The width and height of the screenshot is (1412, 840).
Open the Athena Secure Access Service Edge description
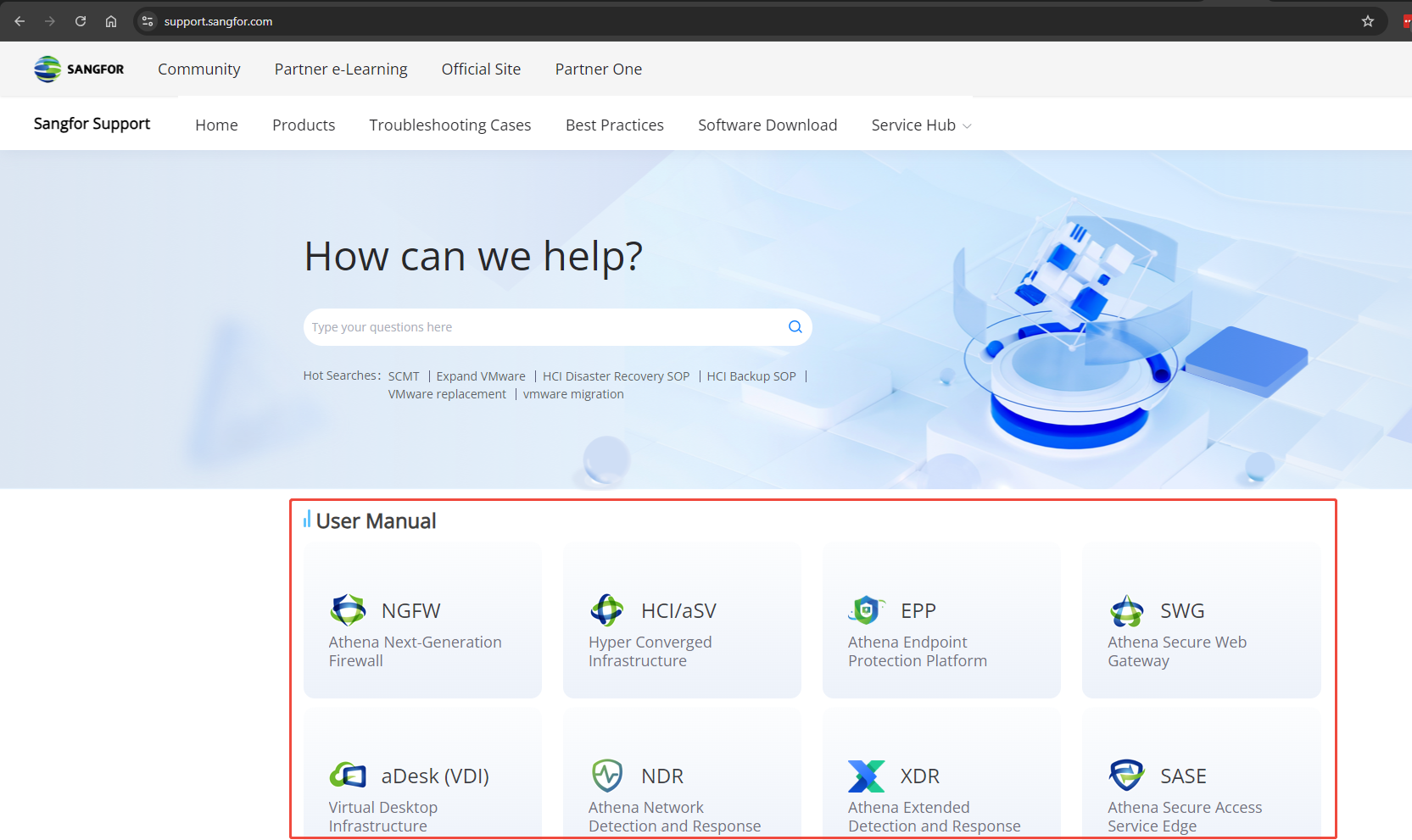tap(1185, 817)
